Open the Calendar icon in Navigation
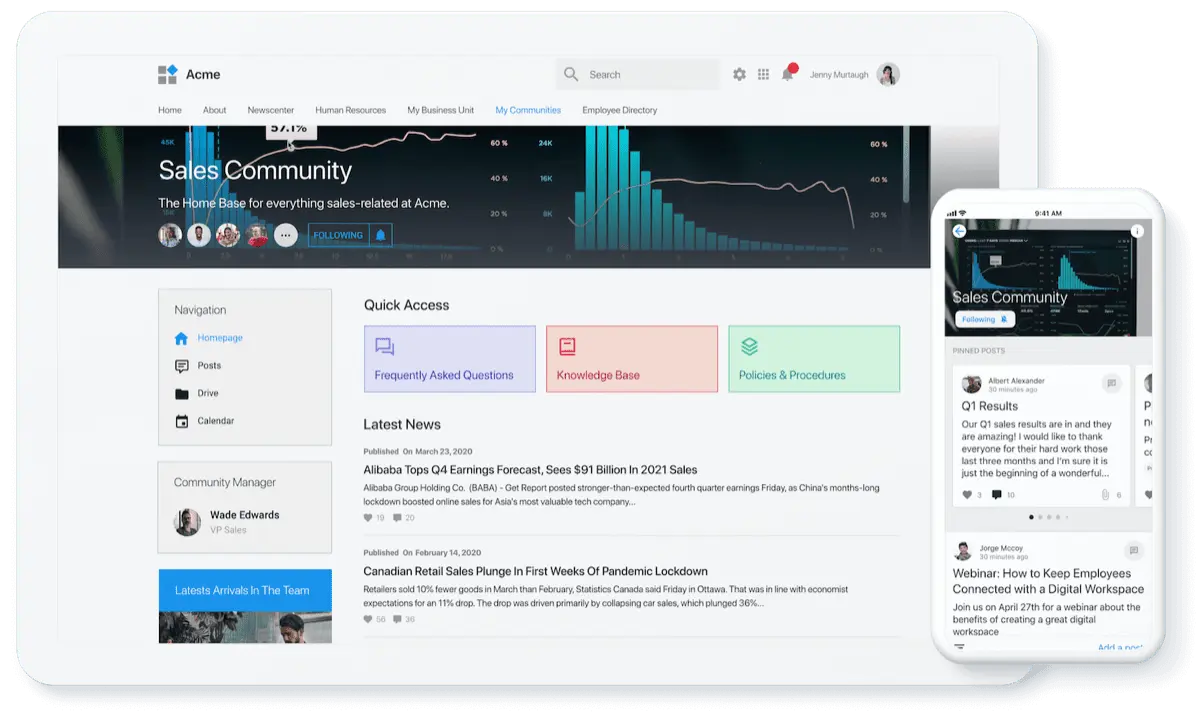This screenshot has width=1200, height=716. (x=181, y=421)
